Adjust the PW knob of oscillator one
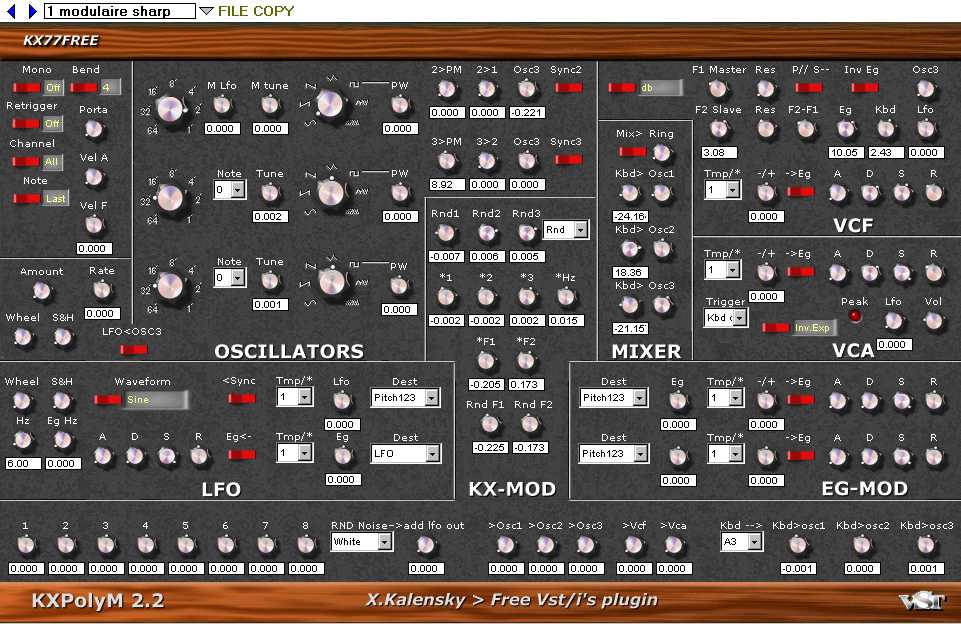 pyautogui.click(x=400, y=104)
